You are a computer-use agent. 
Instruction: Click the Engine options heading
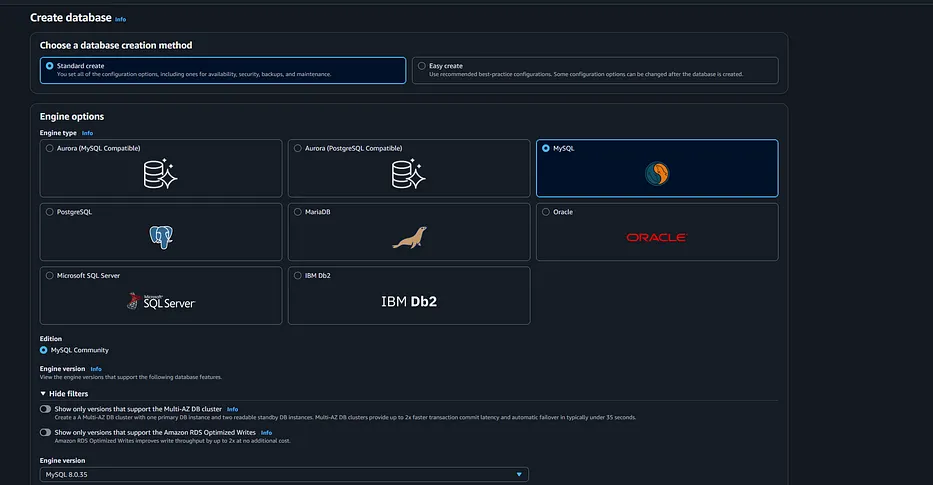click(x=72, y=117)
